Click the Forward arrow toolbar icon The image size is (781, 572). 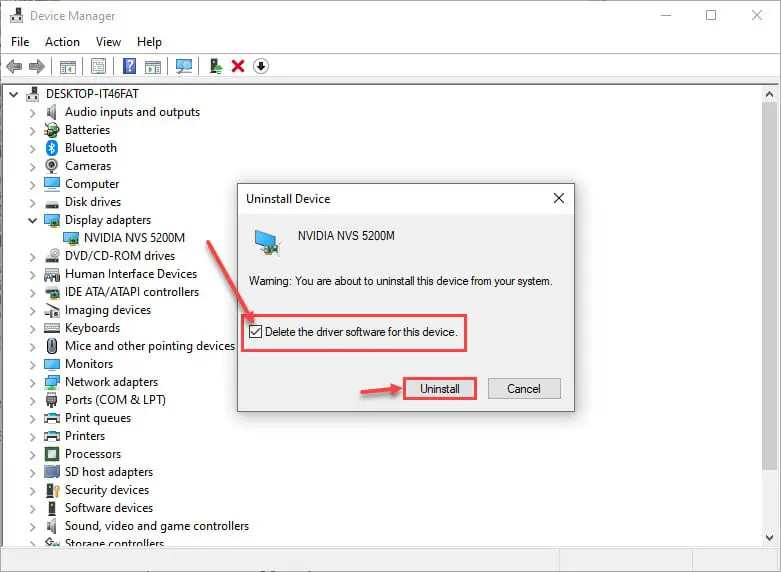37,66
